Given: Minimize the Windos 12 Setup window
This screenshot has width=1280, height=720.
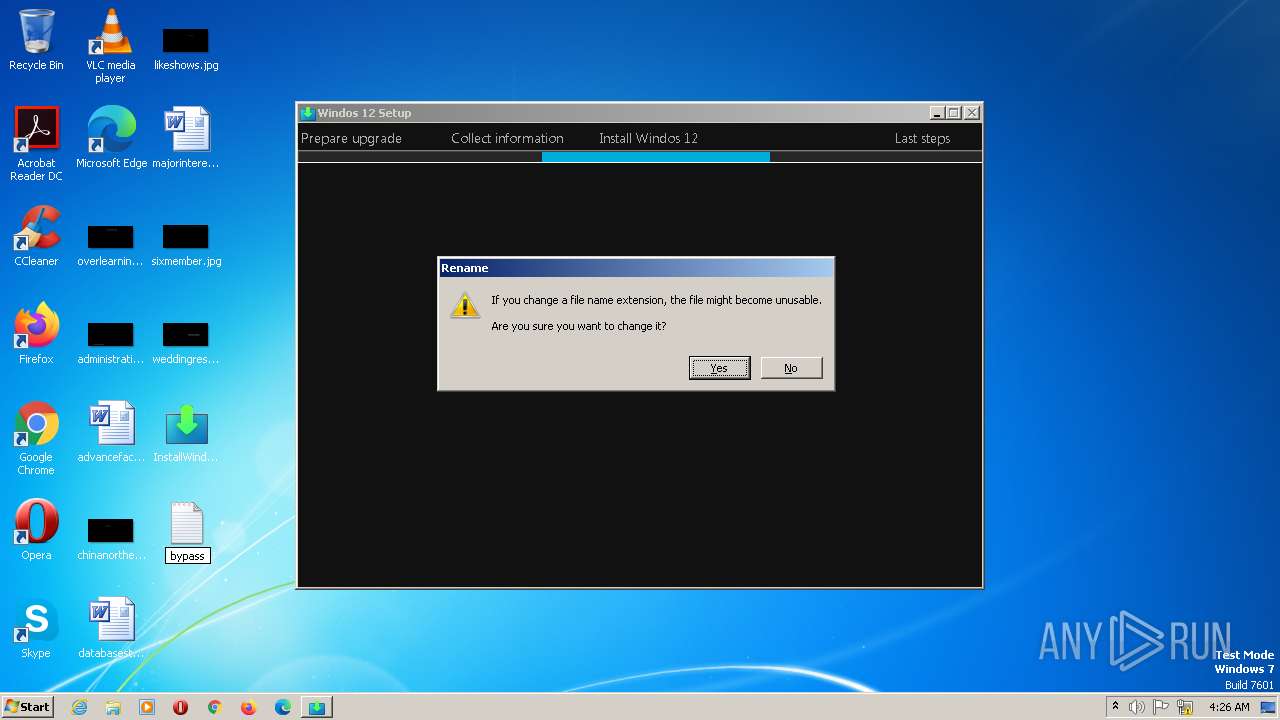Looking at the screenshot, I should [x=937, y=113].
